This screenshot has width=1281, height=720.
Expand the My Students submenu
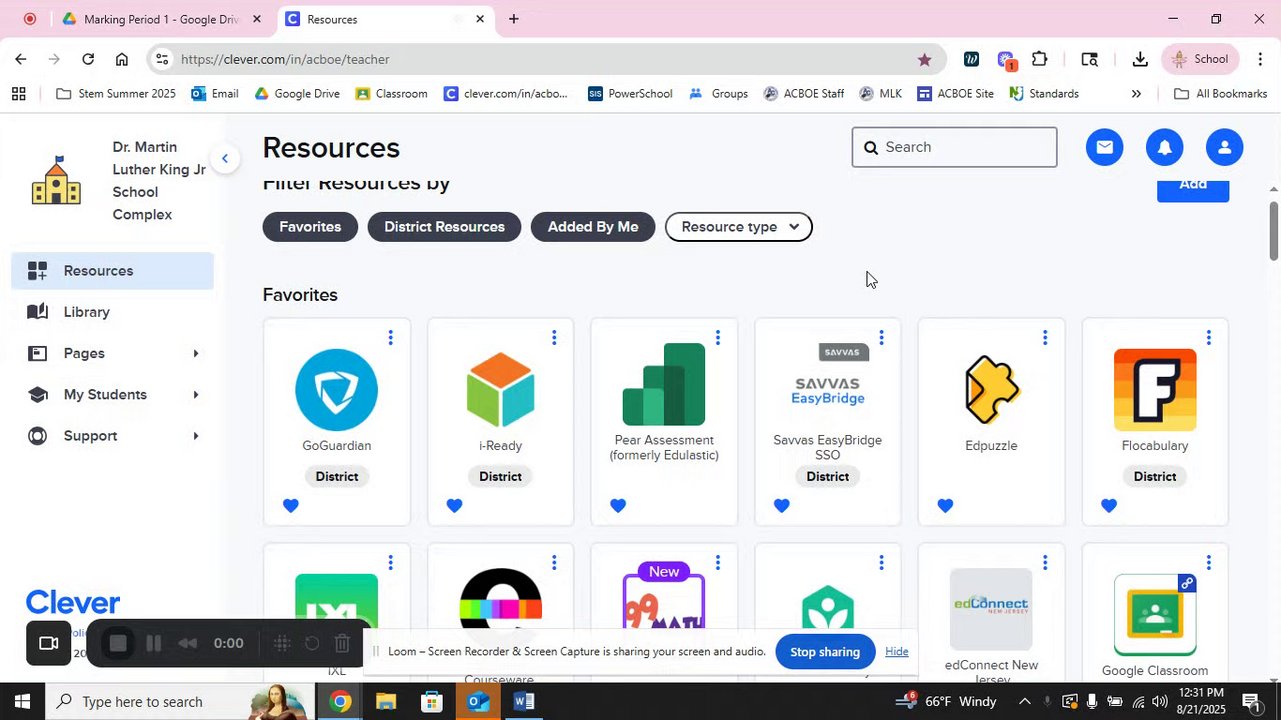[195, 394]
